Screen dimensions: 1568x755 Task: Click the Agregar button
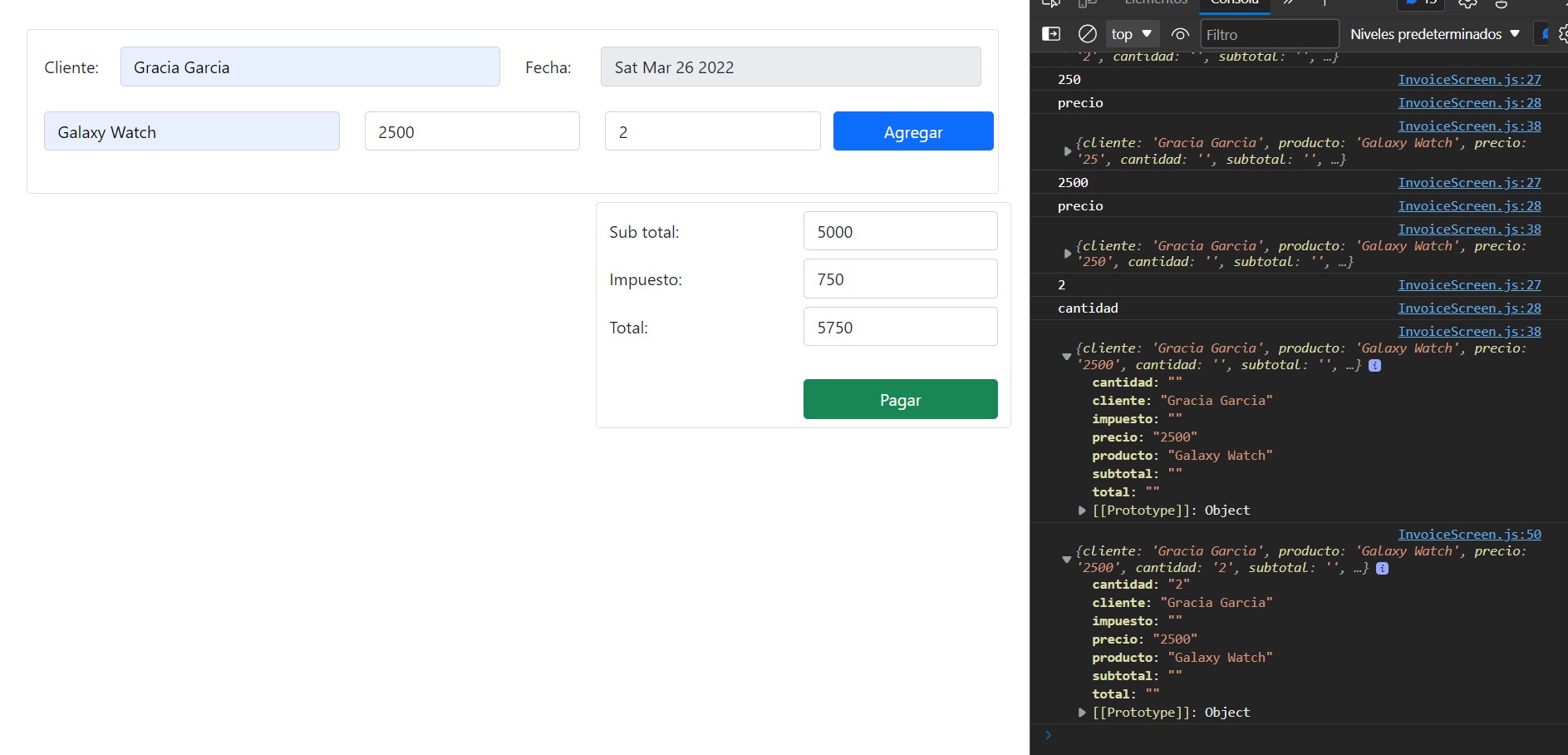pyautogui.click(x=913, y=131)
